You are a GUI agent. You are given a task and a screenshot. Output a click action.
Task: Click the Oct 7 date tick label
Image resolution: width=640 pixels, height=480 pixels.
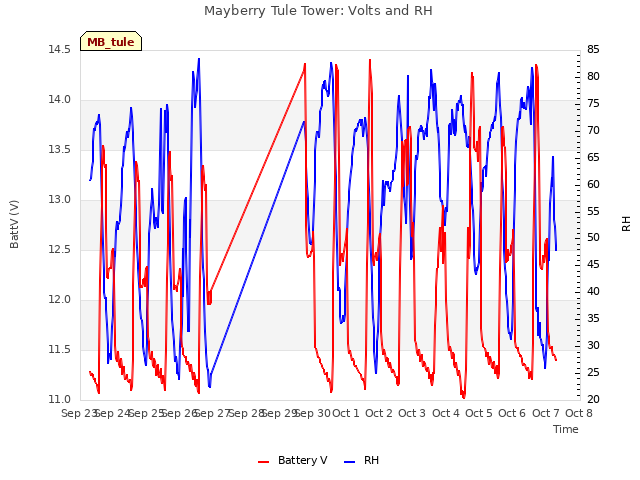tap(546, 413)
